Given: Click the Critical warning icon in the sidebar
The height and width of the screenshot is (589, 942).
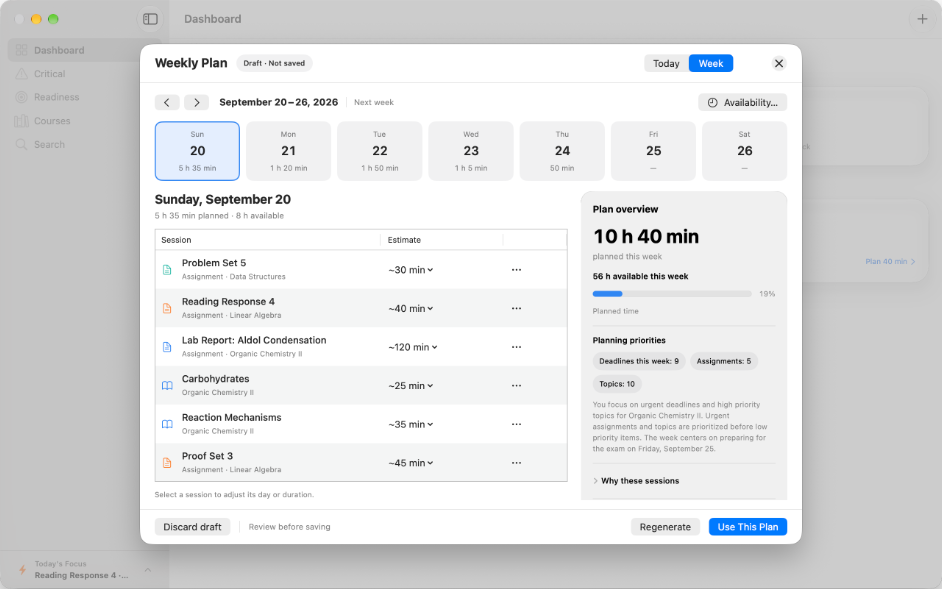Looking at the screenshot, I should tap(22, 74).
